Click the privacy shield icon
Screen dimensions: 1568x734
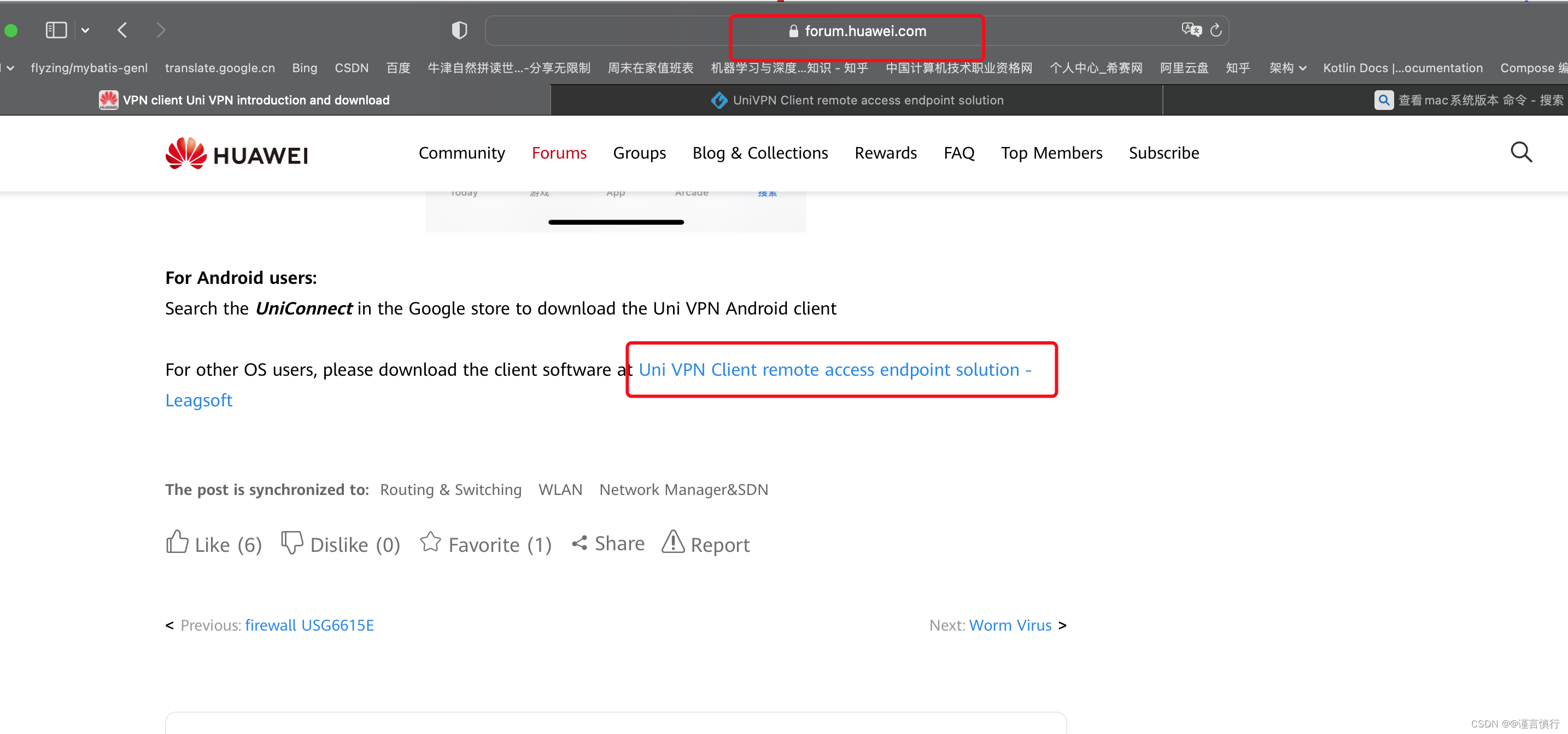pyautogui.click(x=459, y=30)
